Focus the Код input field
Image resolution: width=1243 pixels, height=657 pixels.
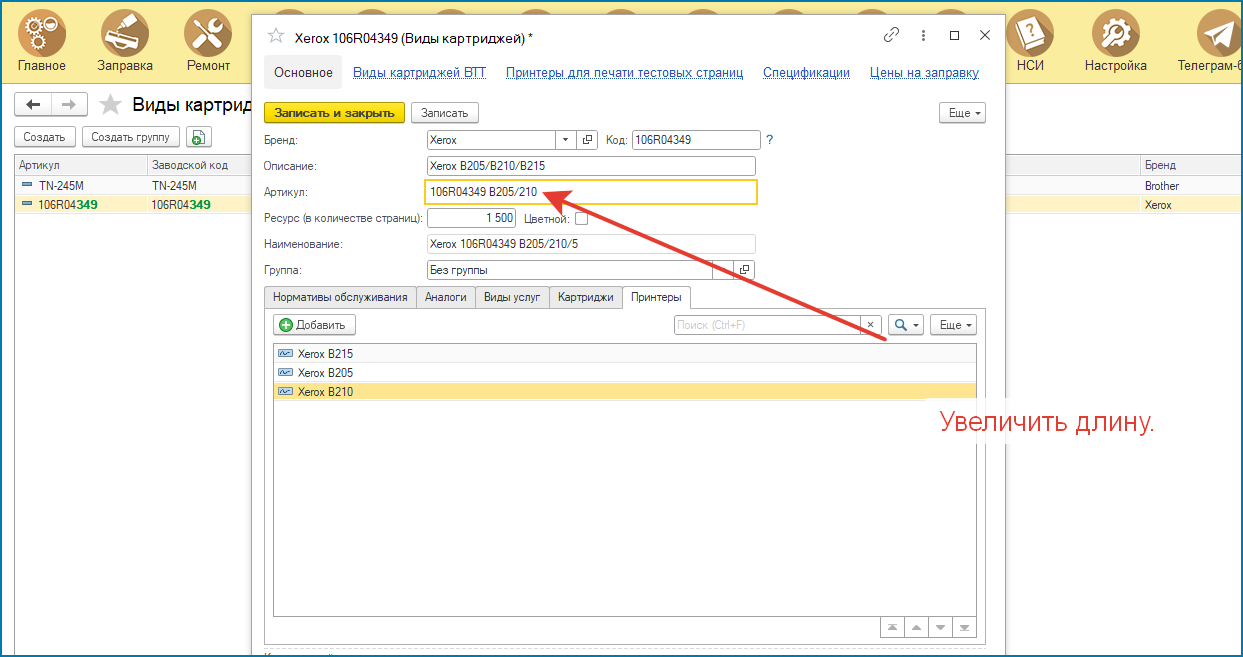[x=696, y=140]
